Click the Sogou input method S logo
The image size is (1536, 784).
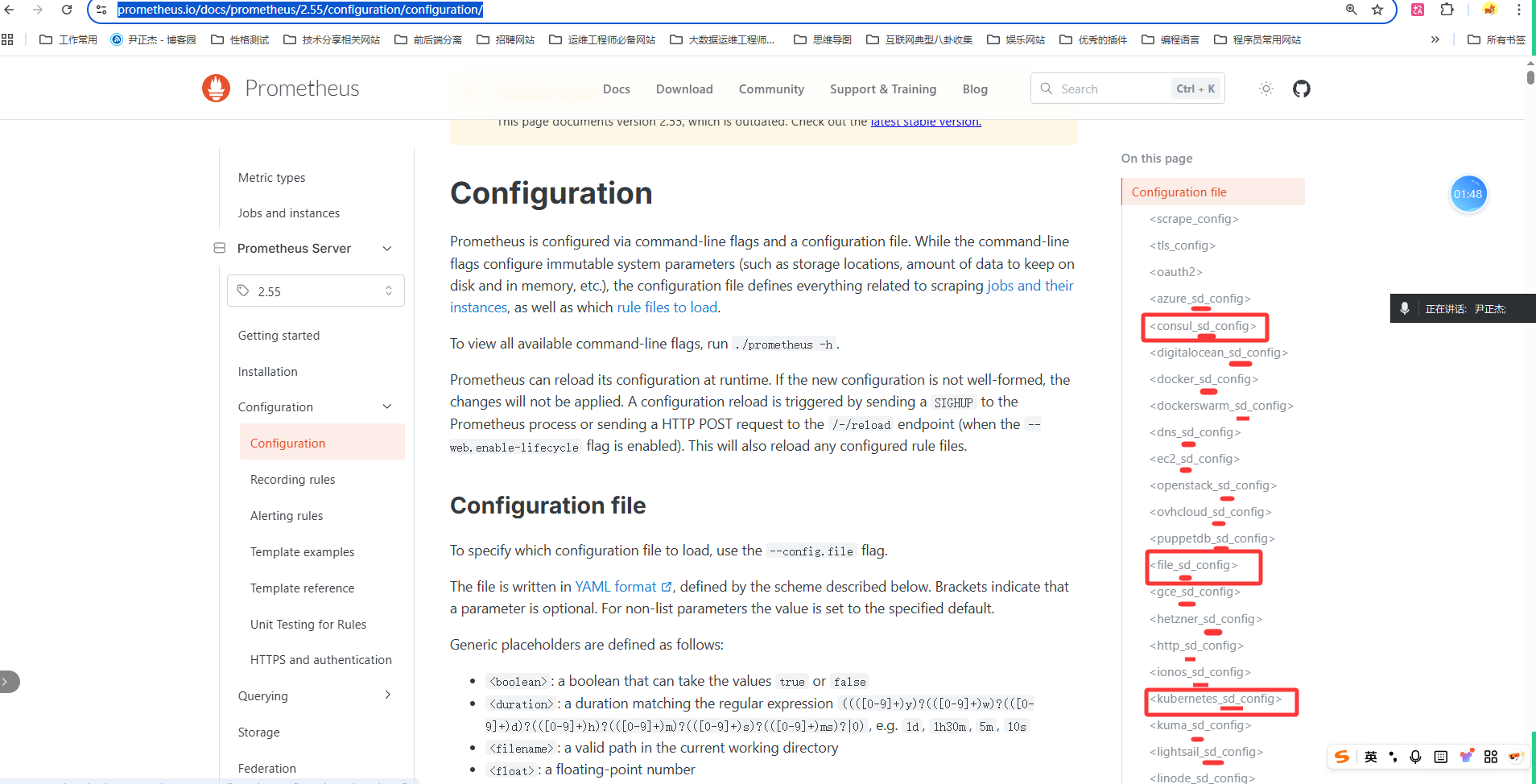pos(1342,757)
